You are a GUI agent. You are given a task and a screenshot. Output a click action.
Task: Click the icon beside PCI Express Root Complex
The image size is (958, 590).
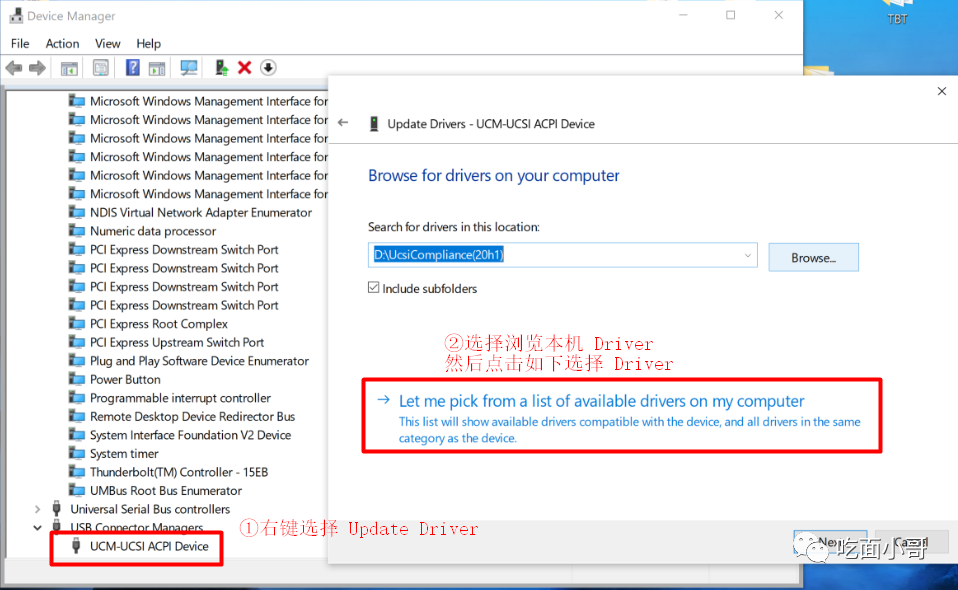76,324
